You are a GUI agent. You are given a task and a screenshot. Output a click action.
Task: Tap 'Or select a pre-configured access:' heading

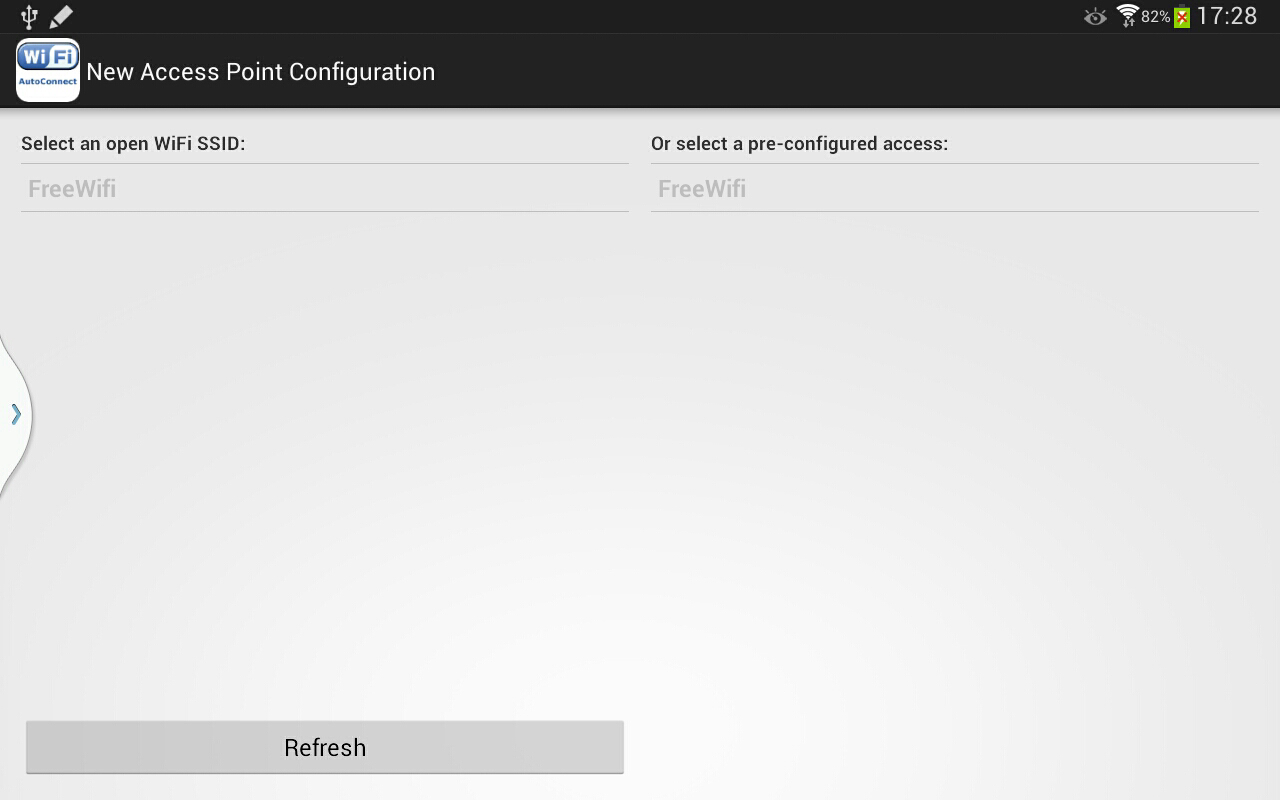[799, 144]
